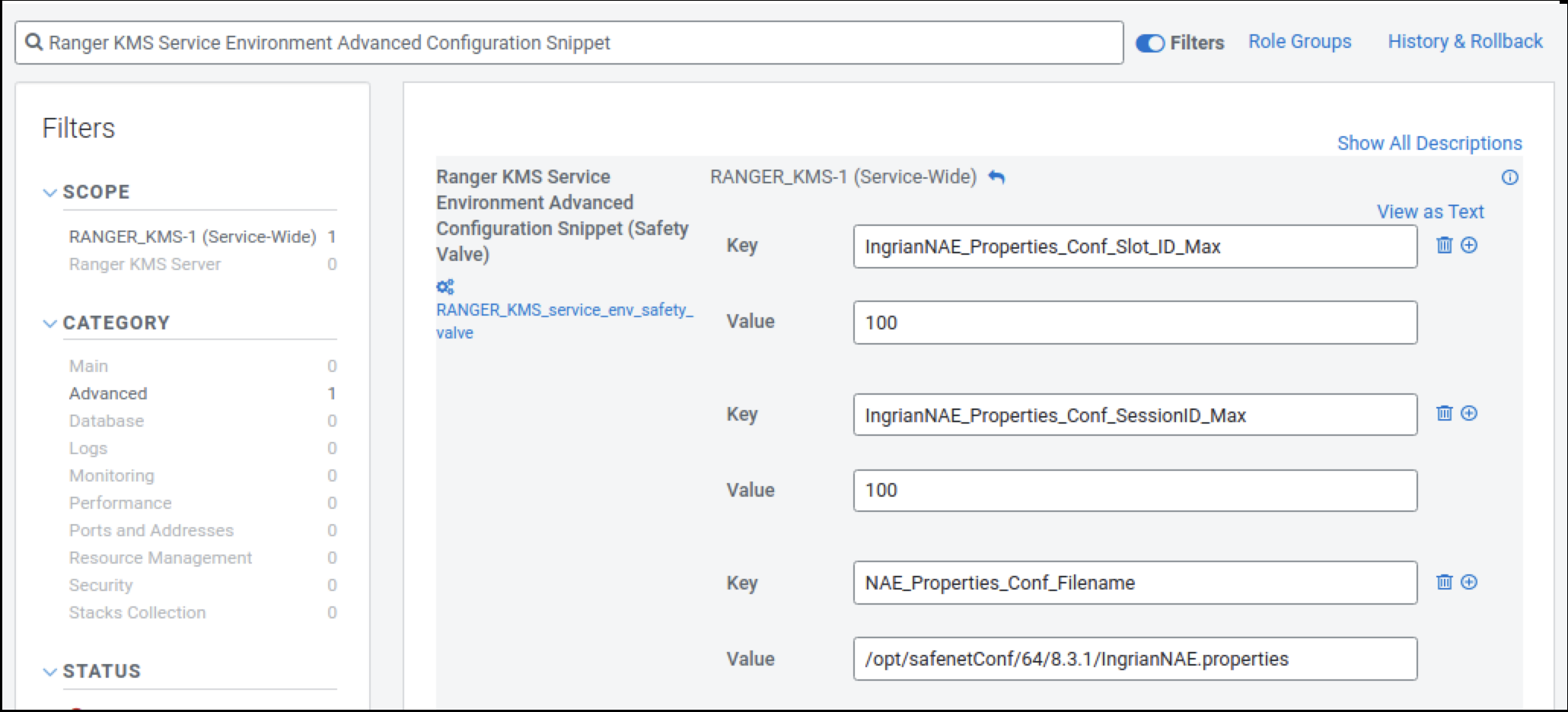Screen dimensions: 1568x712
Task: Revert RANGER_KMS-1 value with undo arrow
Action: coord(996,177)
